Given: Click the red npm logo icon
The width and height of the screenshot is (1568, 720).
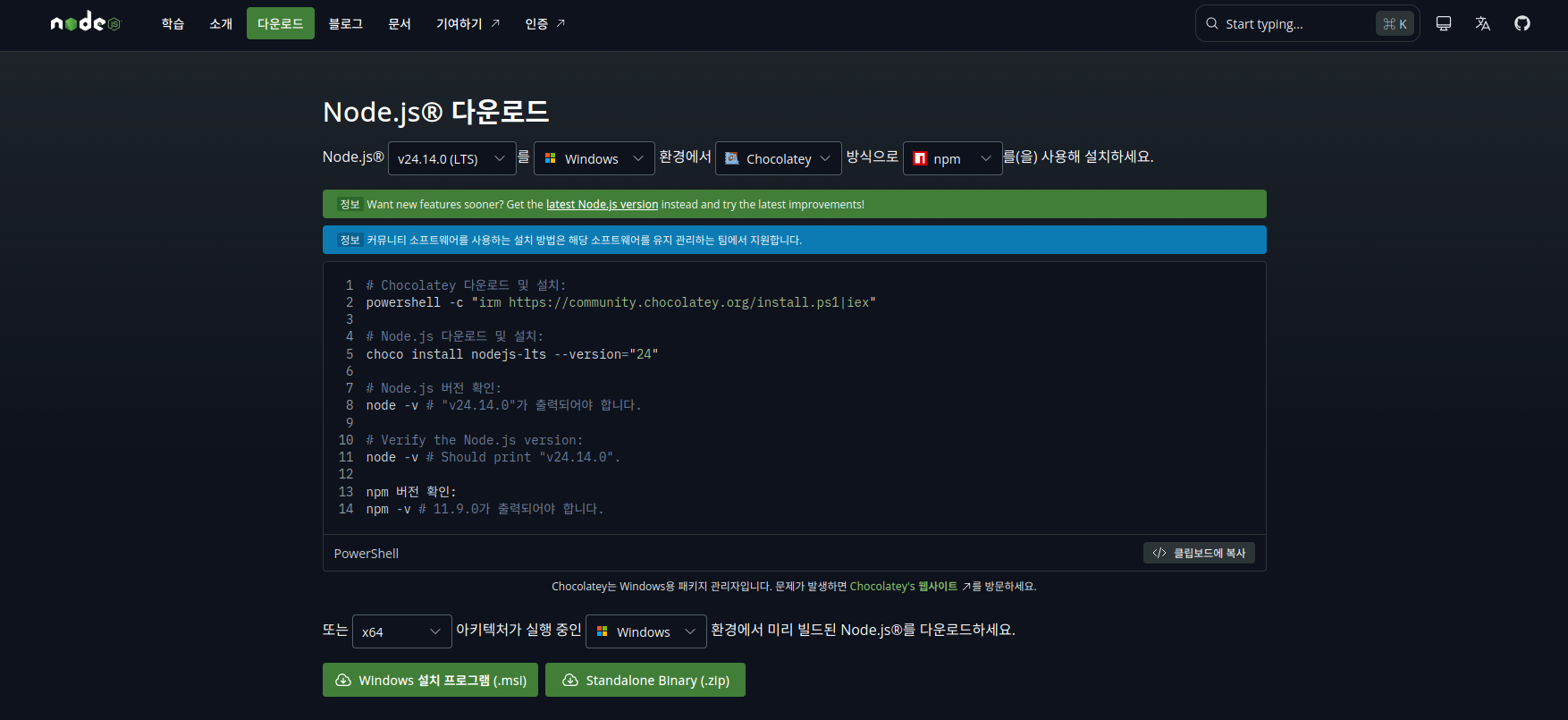Looking at the screenshot, I should [x=920, y=158].
